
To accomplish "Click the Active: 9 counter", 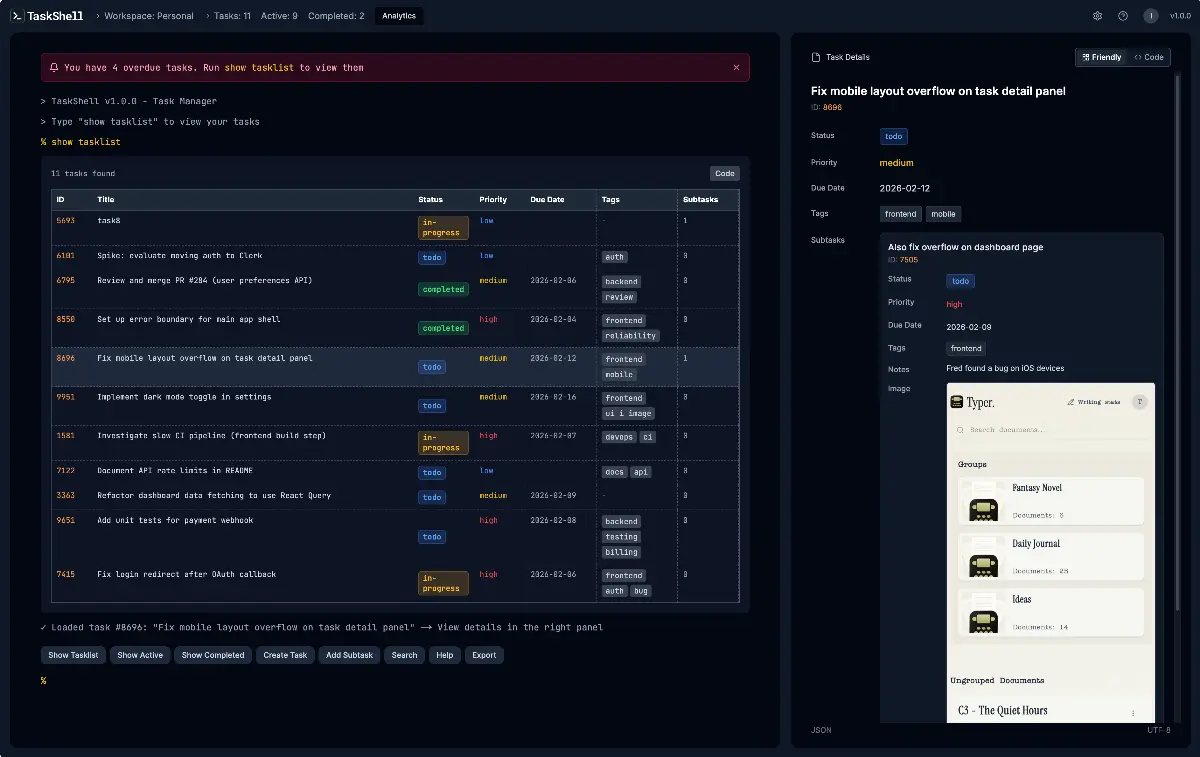I will click(281, 16).
